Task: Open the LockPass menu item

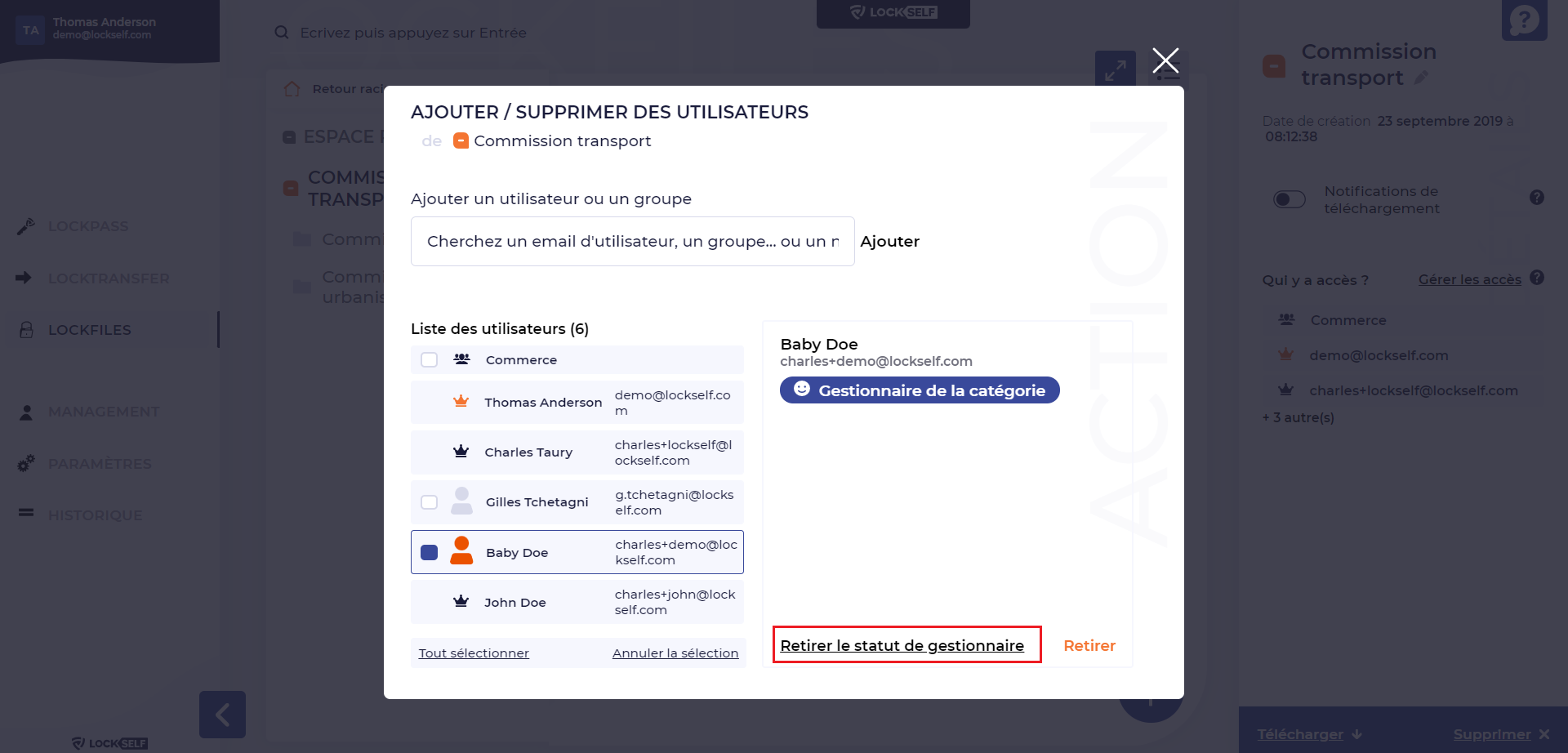Action: (88, 226)
